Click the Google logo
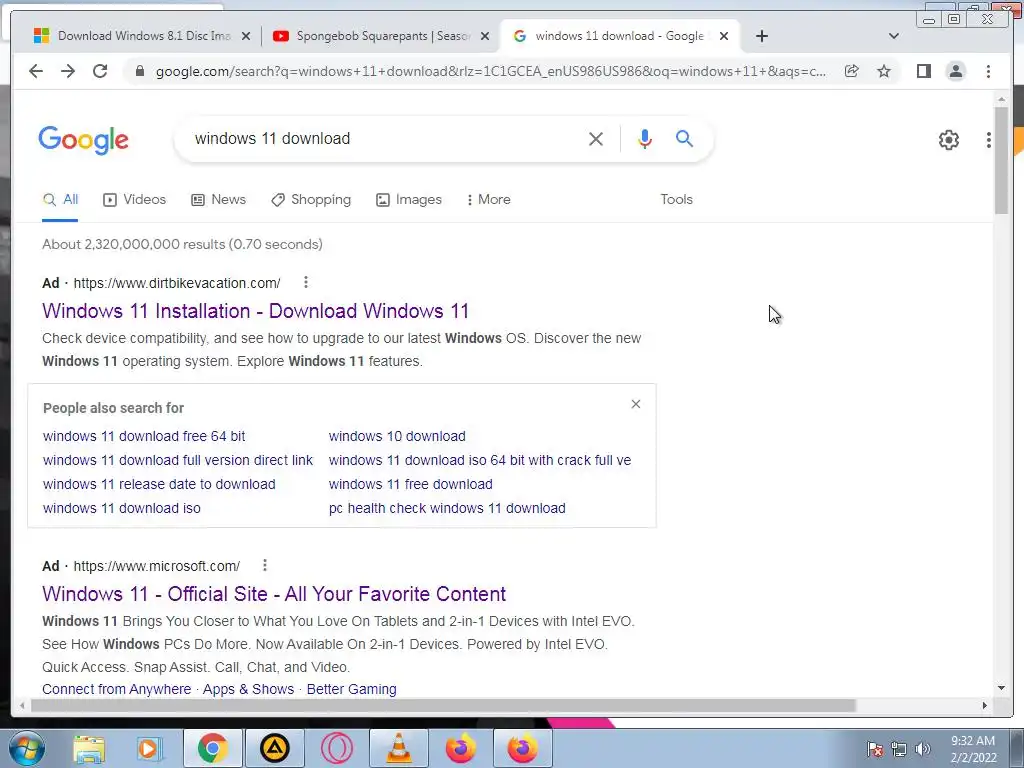Viewport: 1024px width, 768px height. click(84, 140)
